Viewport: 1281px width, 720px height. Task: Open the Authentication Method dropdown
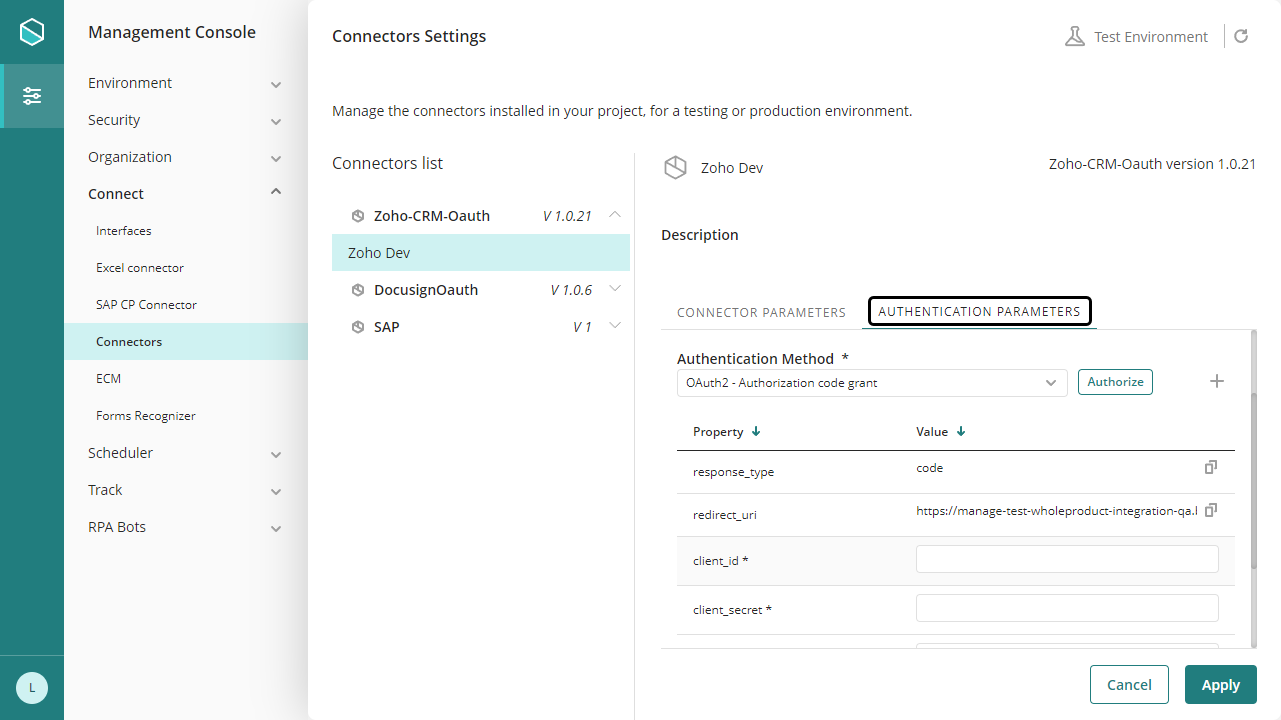pyautogui.click(x=872, y=383)
